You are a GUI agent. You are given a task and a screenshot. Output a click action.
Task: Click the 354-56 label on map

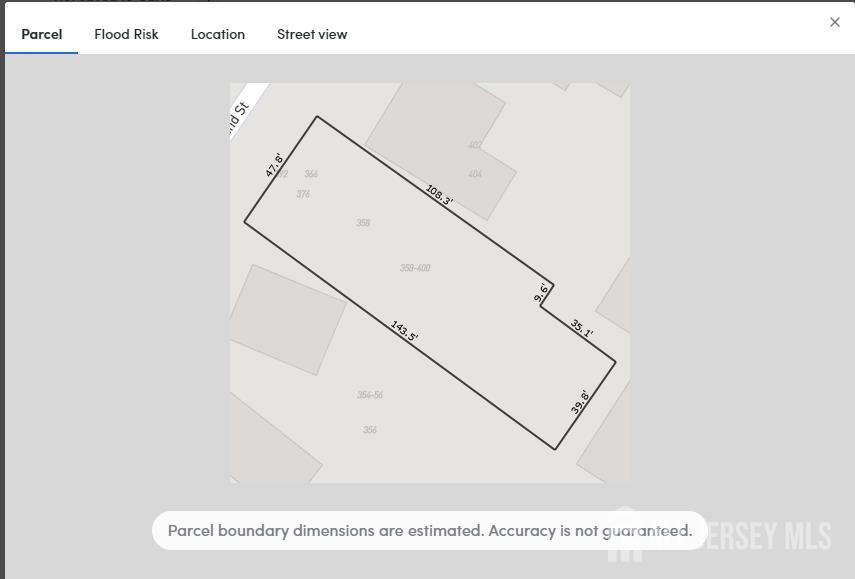[x=370, y=395]
